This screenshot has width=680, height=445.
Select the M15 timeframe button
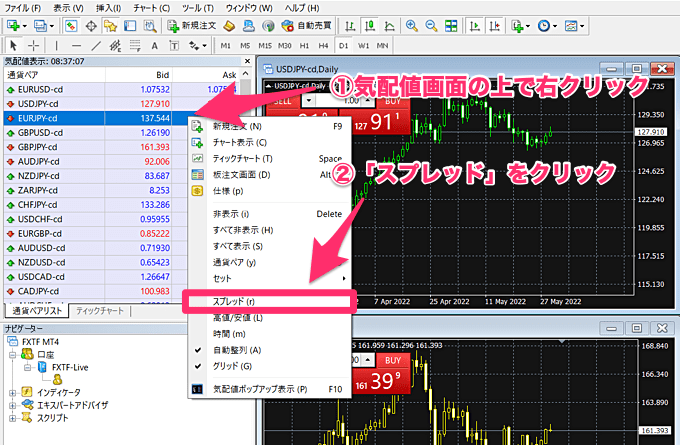265,46
